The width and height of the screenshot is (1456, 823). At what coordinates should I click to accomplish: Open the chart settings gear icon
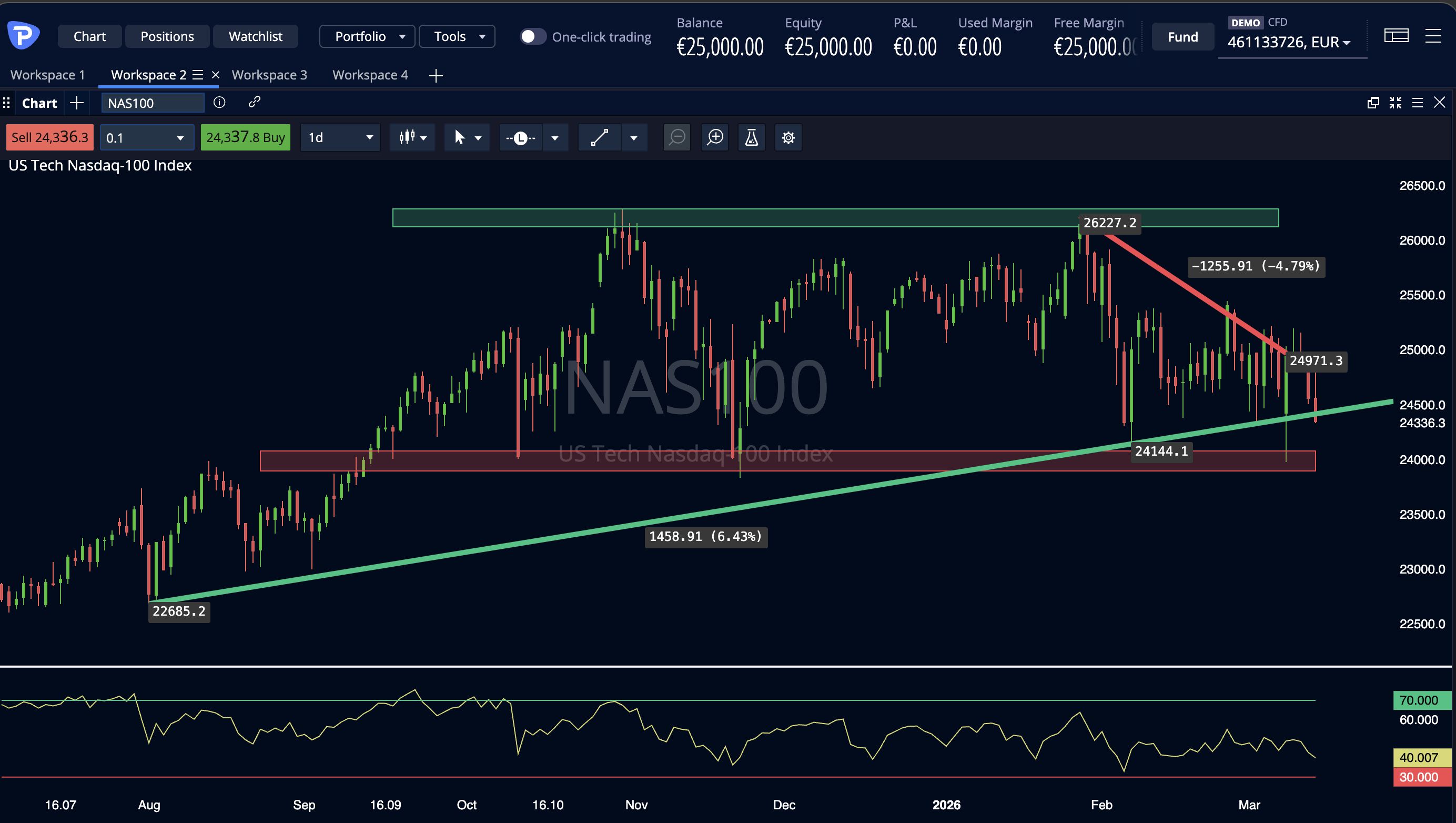(x=788, y=137)
